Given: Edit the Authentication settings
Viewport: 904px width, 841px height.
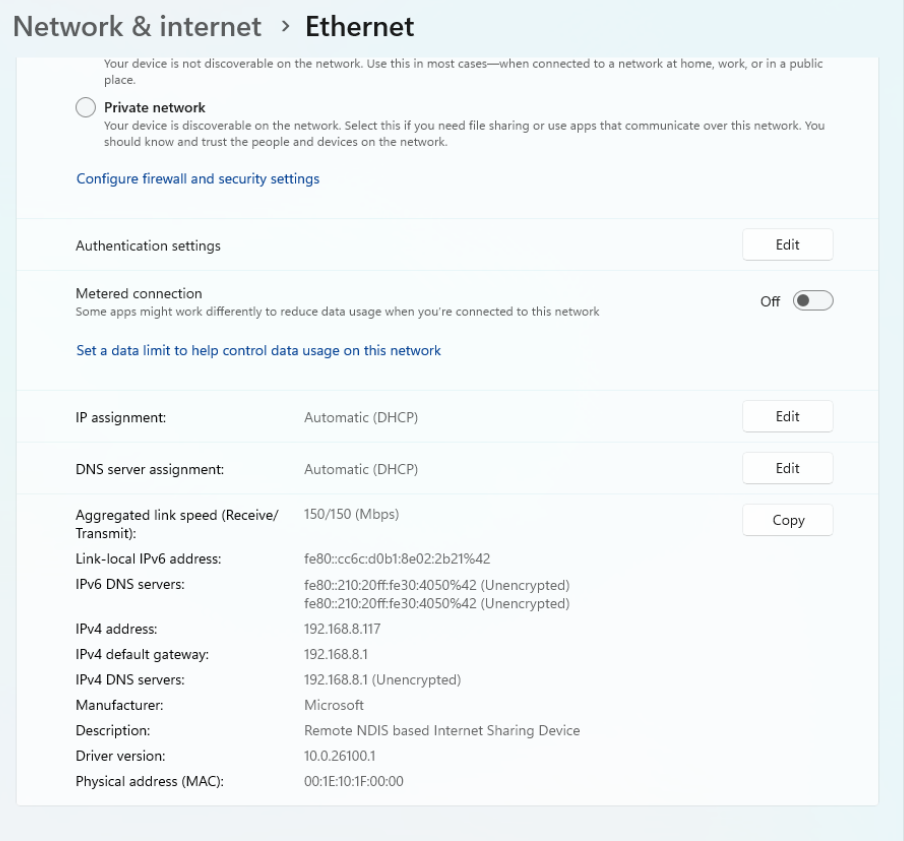Looking at the screenshot, I should click(x=787, y=245).
